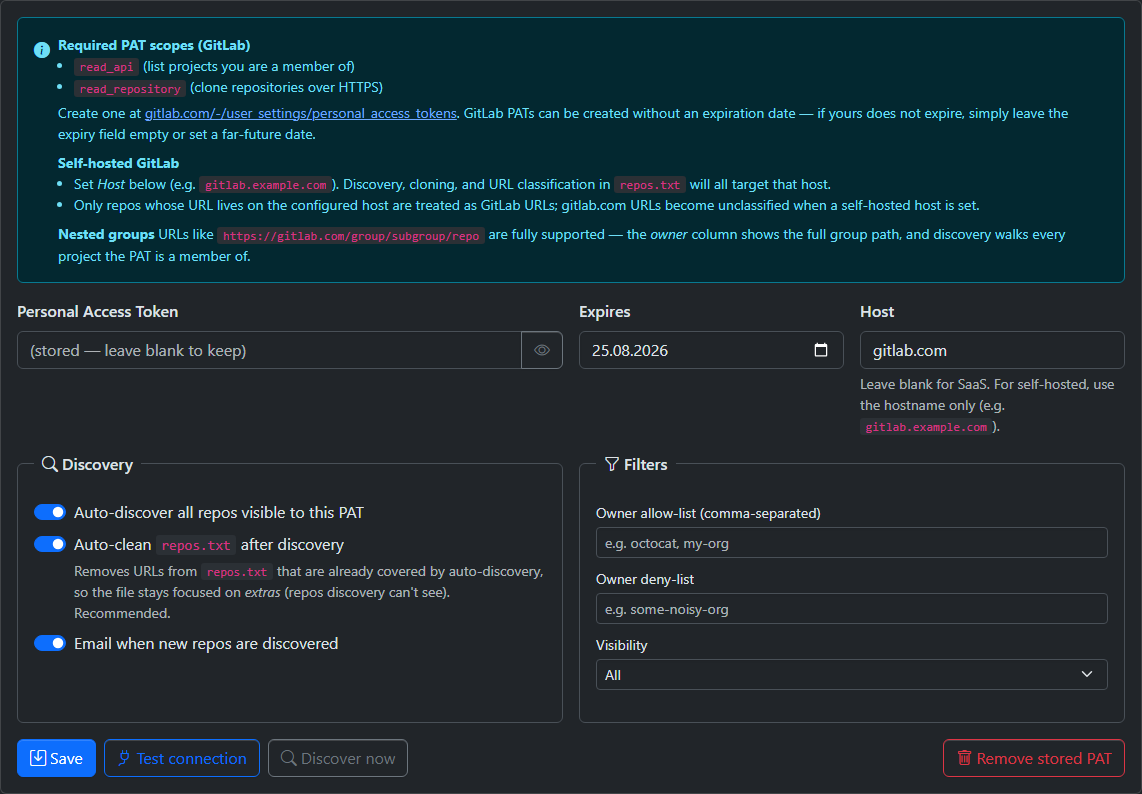Image resolution: width=1142 pixels, height=794 pixels.
Task: Click the nested group example URL code
Action: (x=351, y=236)
